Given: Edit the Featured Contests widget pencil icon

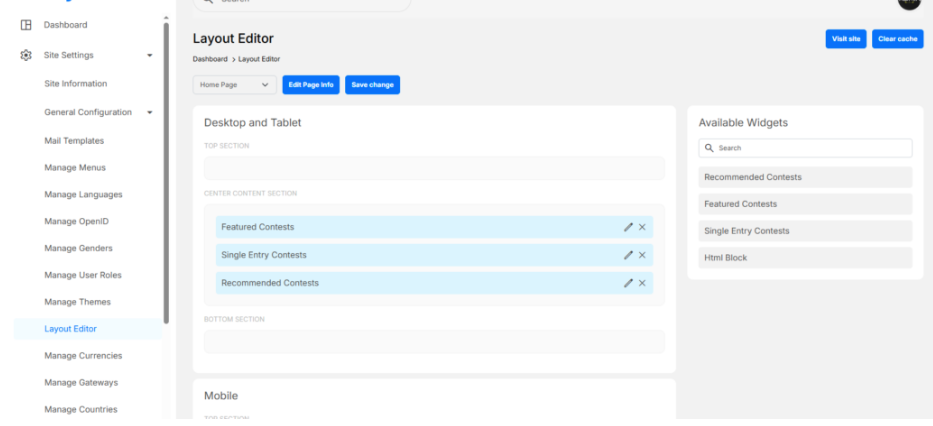Looking at the screenshot, I should tap(628, 227).
